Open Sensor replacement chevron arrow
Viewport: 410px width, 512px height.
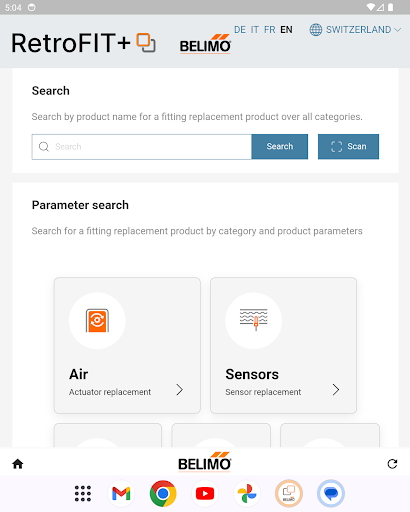336,389
